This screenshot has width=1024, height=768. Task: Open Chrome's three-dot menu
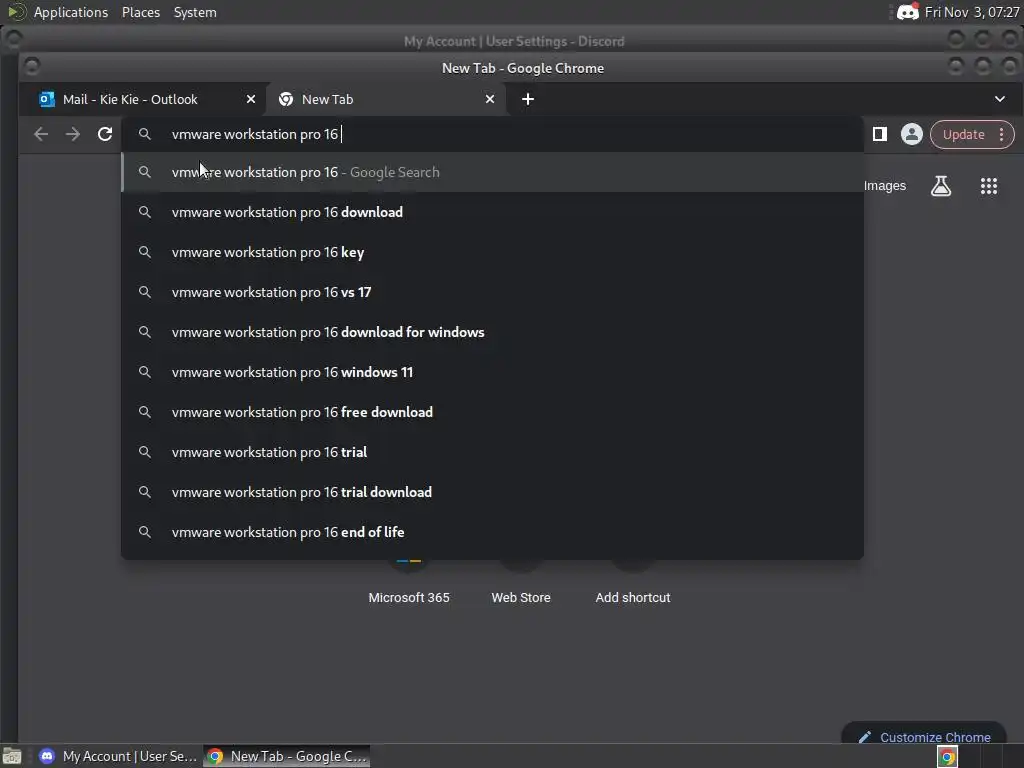click(1001, 135)
